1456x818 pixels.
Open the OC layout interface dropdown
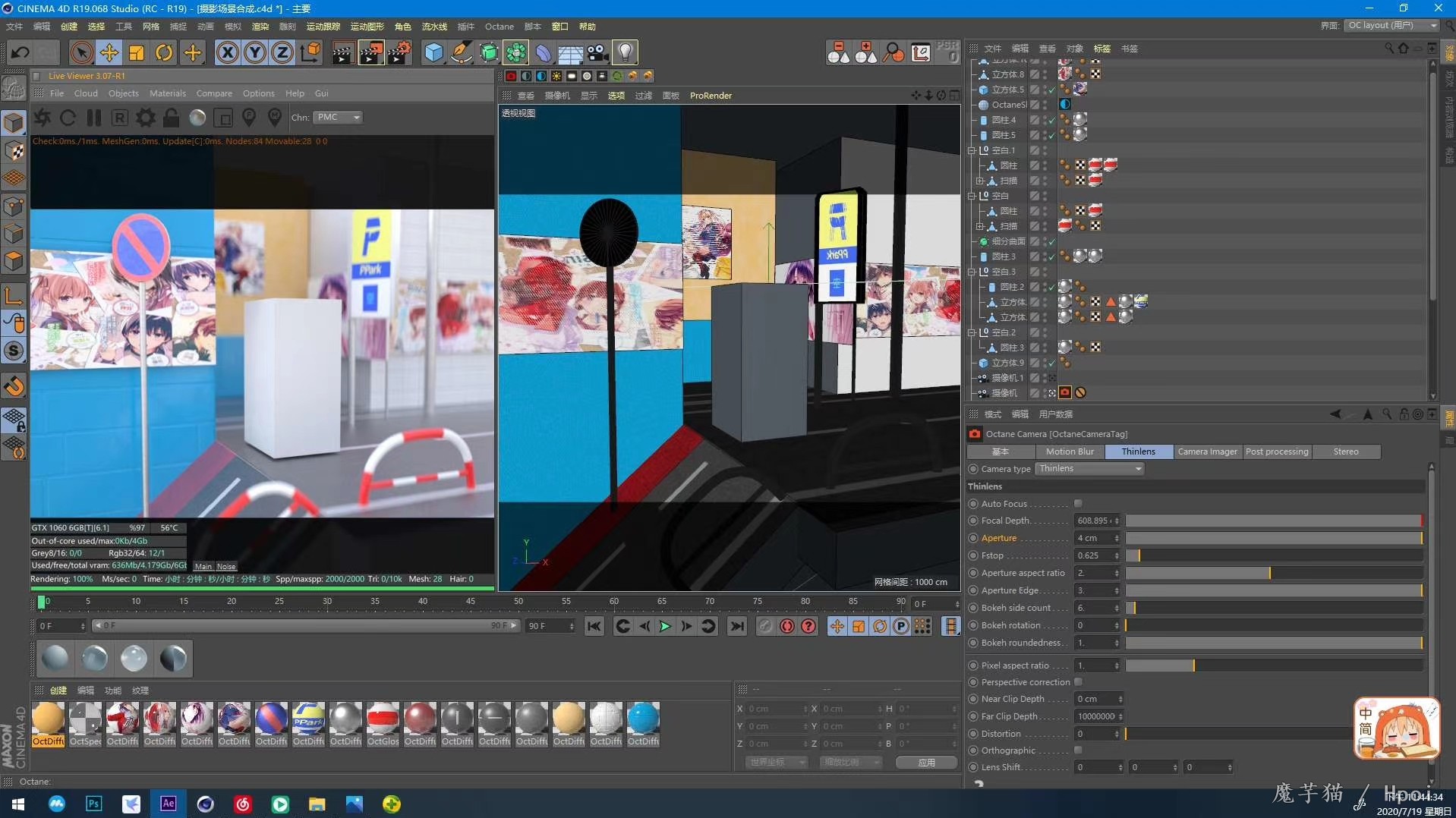click(x=1391, y=25)
